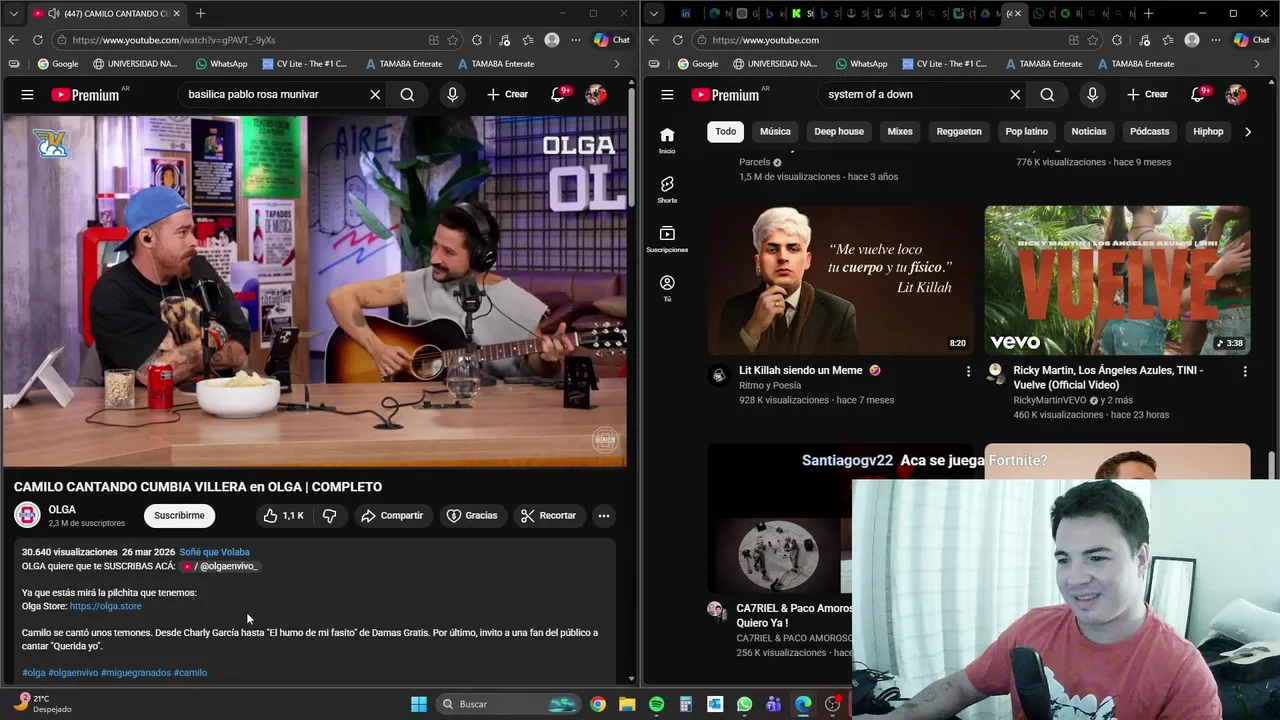The height and width of the screenshot is (720, 1280).
Task: Open YouTube guide menu in right window
Action: point(667,94)
